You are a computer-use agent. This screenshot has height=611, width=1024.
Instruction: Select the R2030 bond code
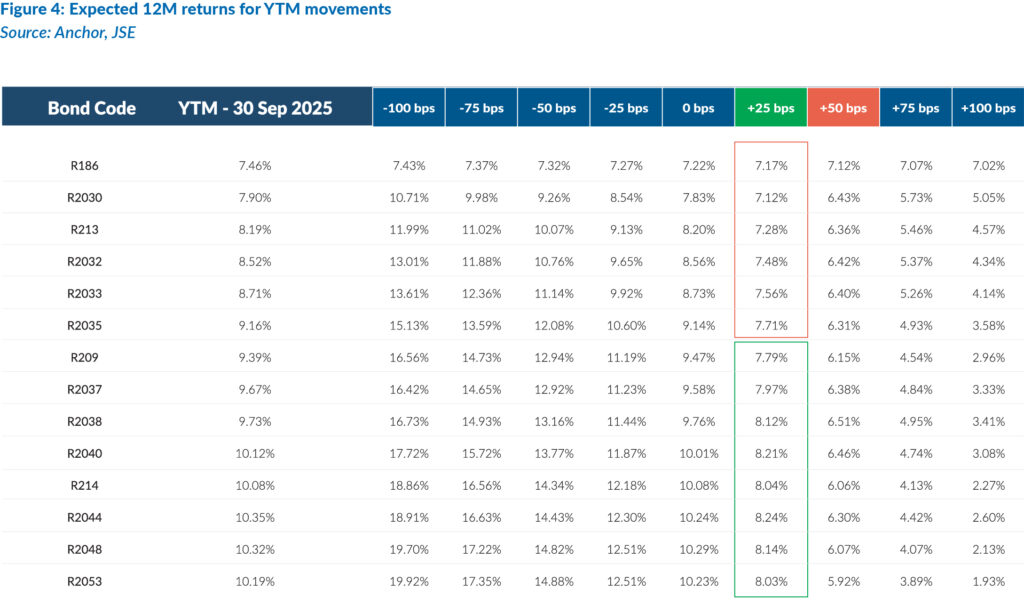(x=85, y=197)
